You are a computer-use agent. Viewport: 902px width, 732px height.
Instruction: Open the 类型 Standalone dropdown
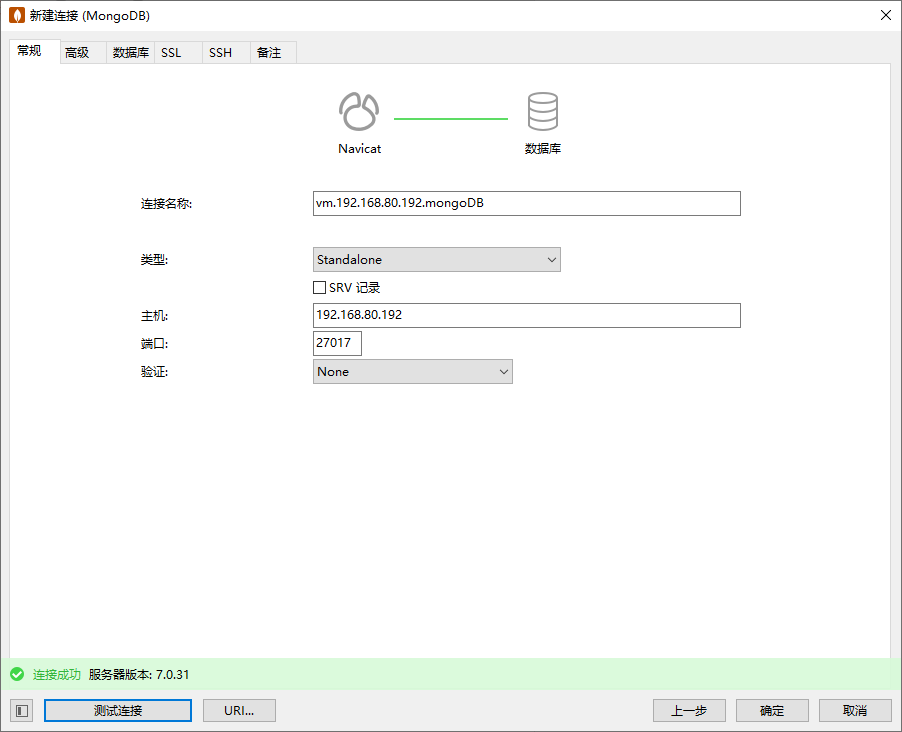point(437,260)
